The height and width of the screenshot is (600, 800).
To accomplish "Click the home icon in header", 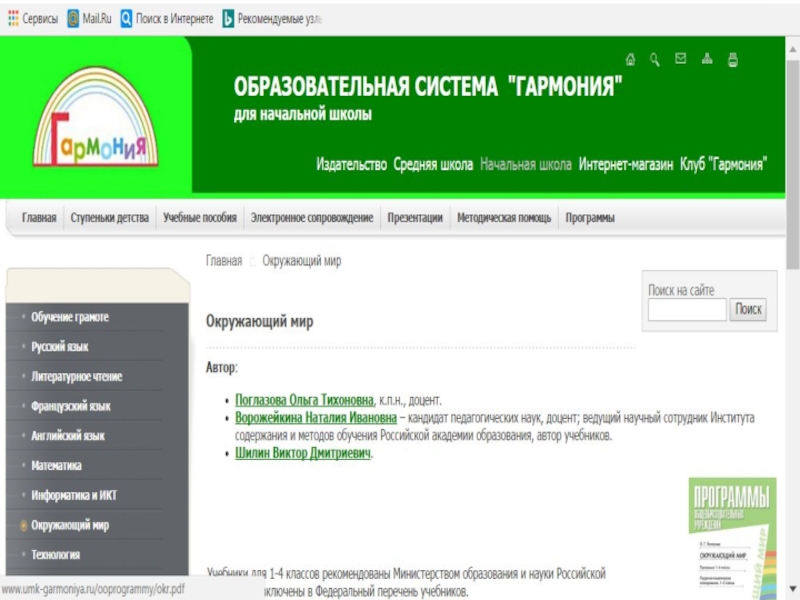I will tap(631, 60).
